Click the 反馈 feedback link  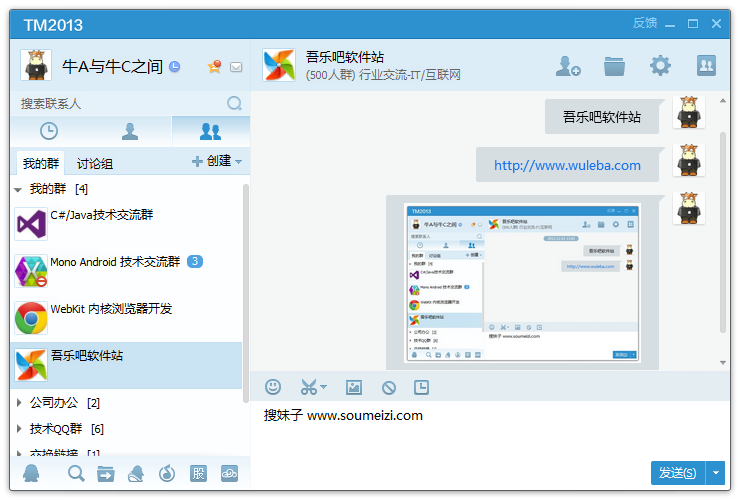645,23
